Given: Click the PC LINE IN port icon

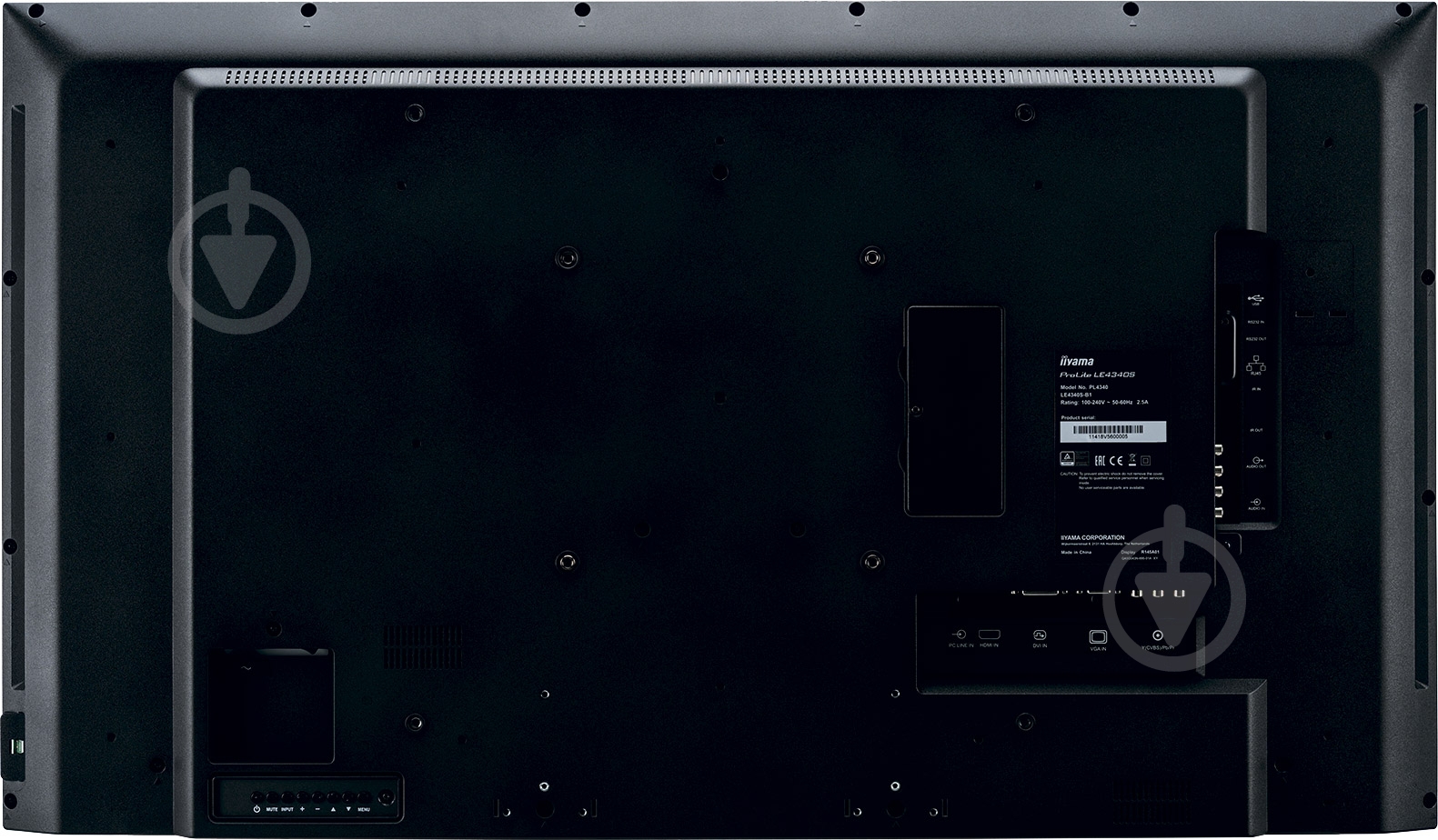Looking at the screenshot, I should click(x=959, y=634).
